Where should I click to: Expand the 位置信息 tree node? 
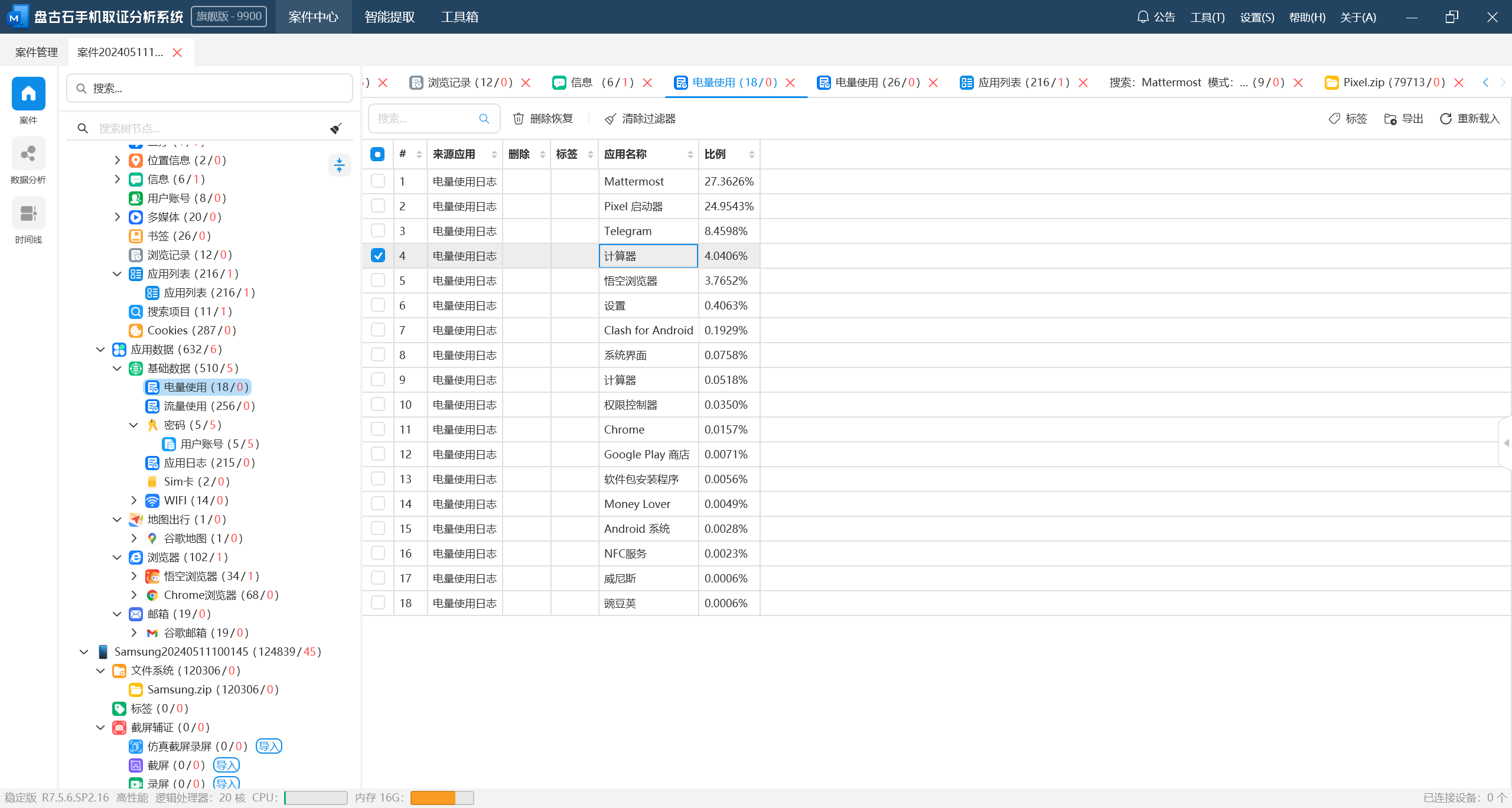click(x=117, y=160)
